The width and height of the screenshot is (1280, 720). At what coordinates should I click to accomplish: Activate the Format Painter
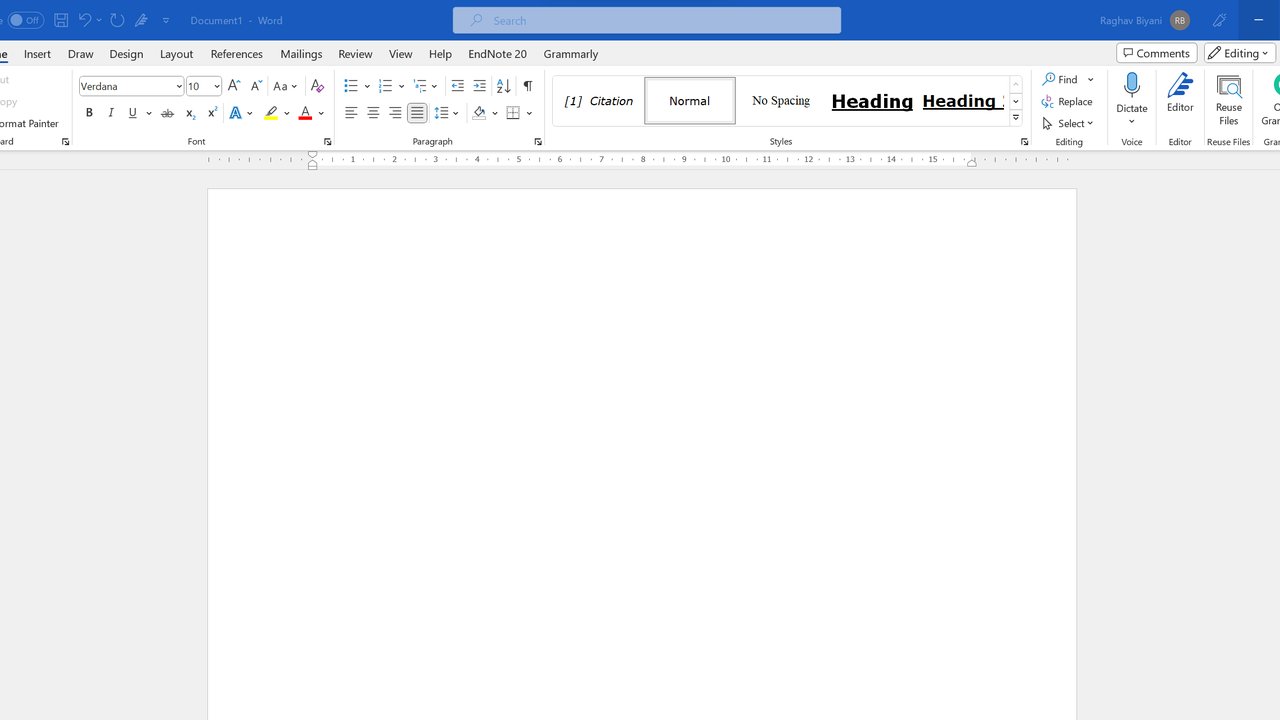coord(30,123)
